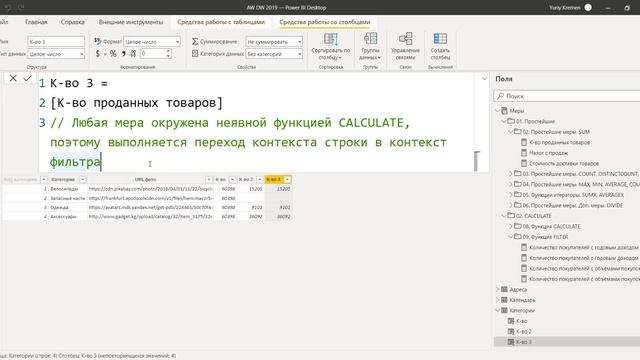Open the Суммирование dropdown Не суммировать
This screenshot has width=640, height=360.
pyautogui.click(x=274, y=42)
